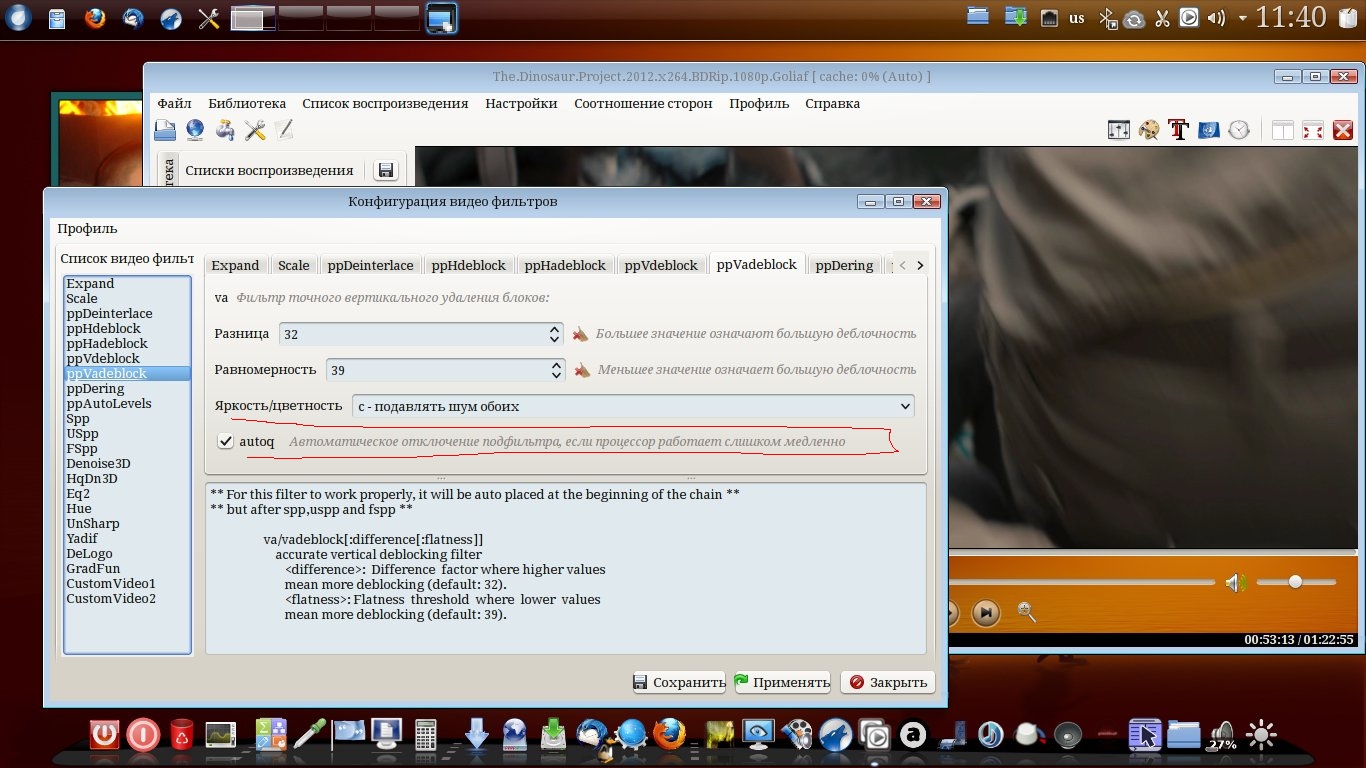Image resolution: width=1366 pixels, height=768 pixels.
Task: Open the Библиотека menu
Action: (247, 104)
